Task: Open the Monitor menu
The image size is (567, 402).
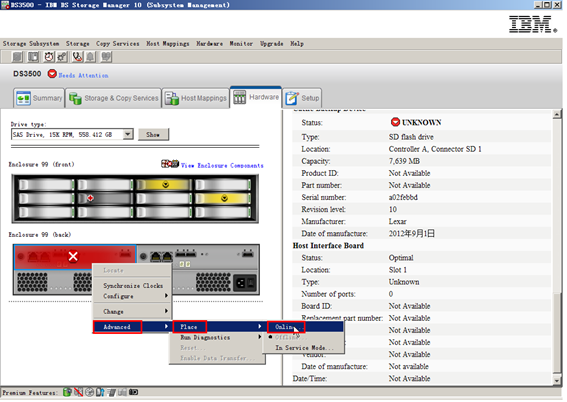Action: [x=241, y=44]
